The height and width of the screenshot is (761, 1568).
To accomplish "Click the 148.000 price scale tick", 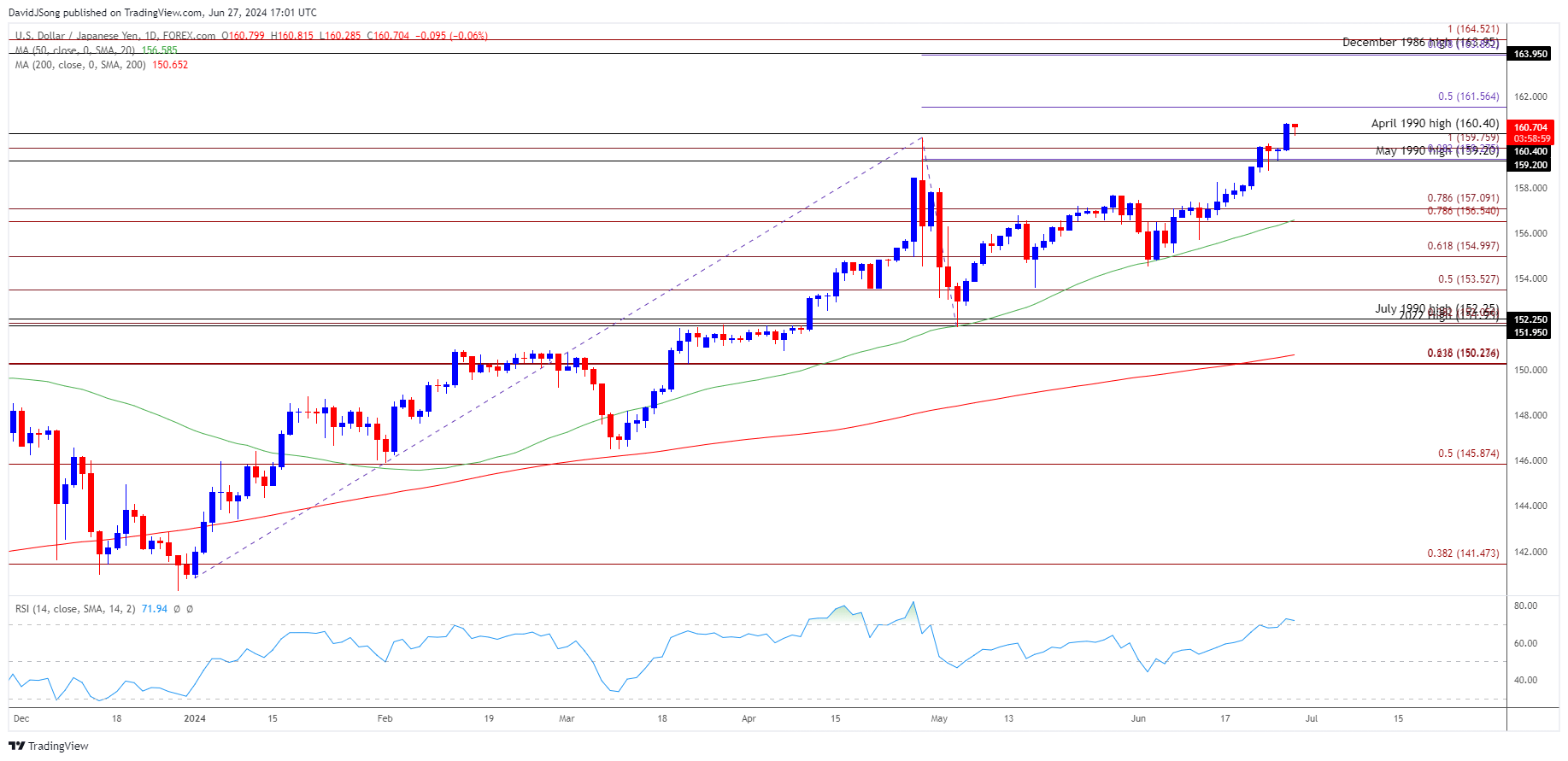I will pyautogui.click(x=1530, y=415).
